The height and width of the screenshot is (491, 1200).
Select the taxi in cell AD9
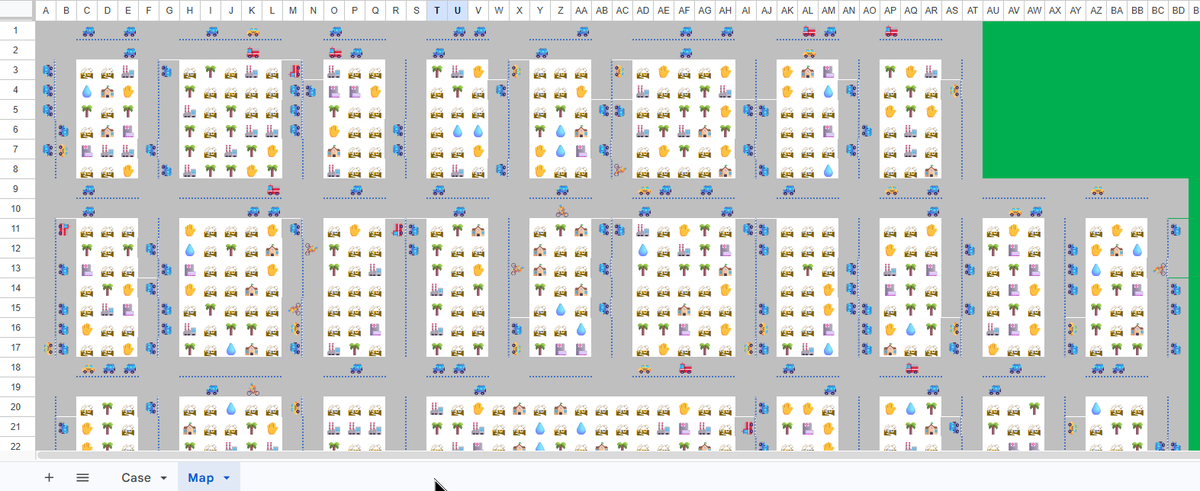tap(645, 189)
